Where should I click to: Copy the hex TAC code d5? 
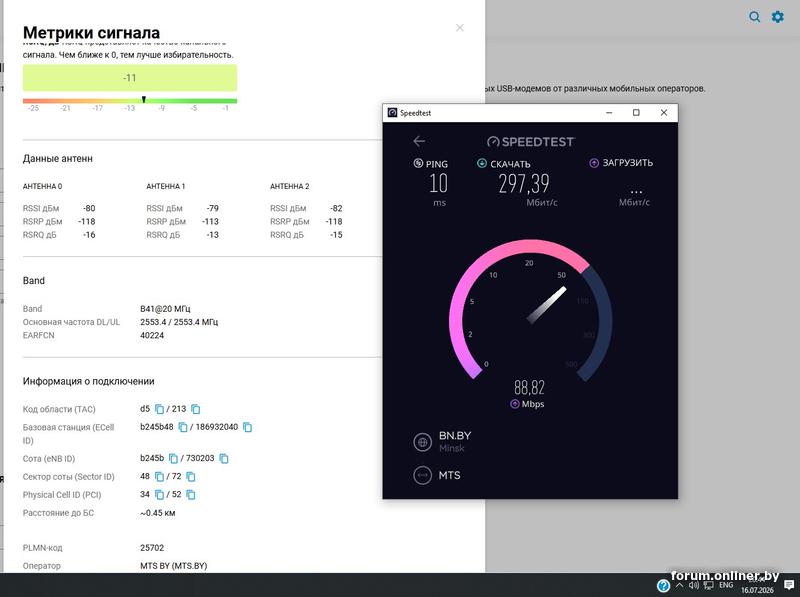coord(159,409)
